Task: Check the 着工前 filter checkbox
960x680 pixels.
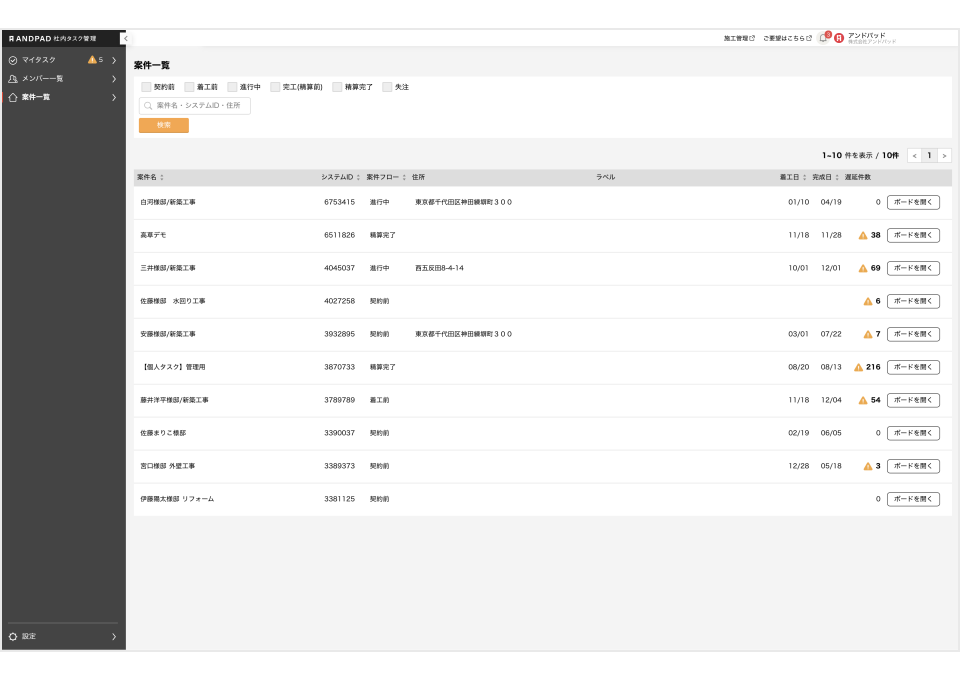Action: tap(189, 87)
